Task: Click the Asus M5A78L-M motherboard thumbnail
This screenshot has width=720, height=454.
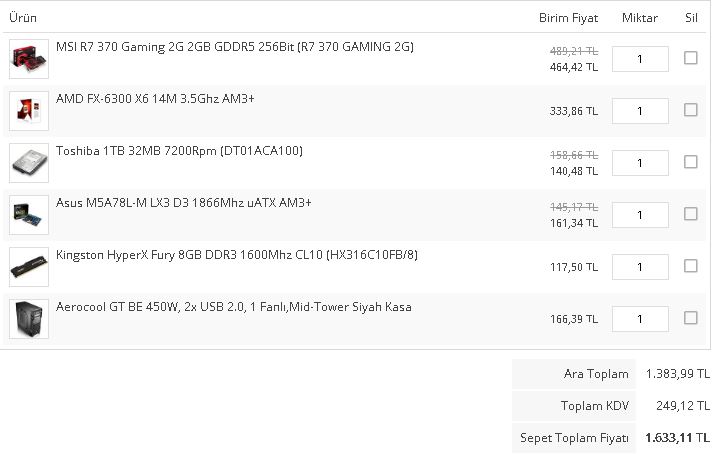Action: (x=29, y=215)
